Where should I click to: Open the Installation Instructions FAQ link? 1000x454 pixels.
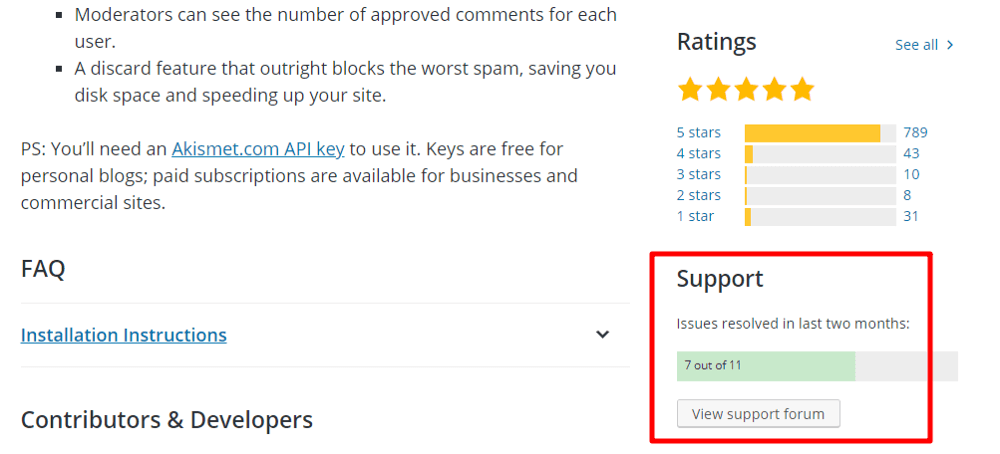(124, 335)
